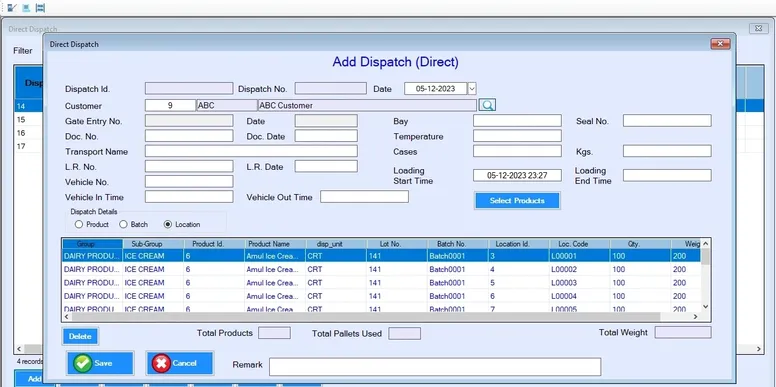The image size is (776, 387).
Task: Click the Select Products button
Action: [517, 200]
